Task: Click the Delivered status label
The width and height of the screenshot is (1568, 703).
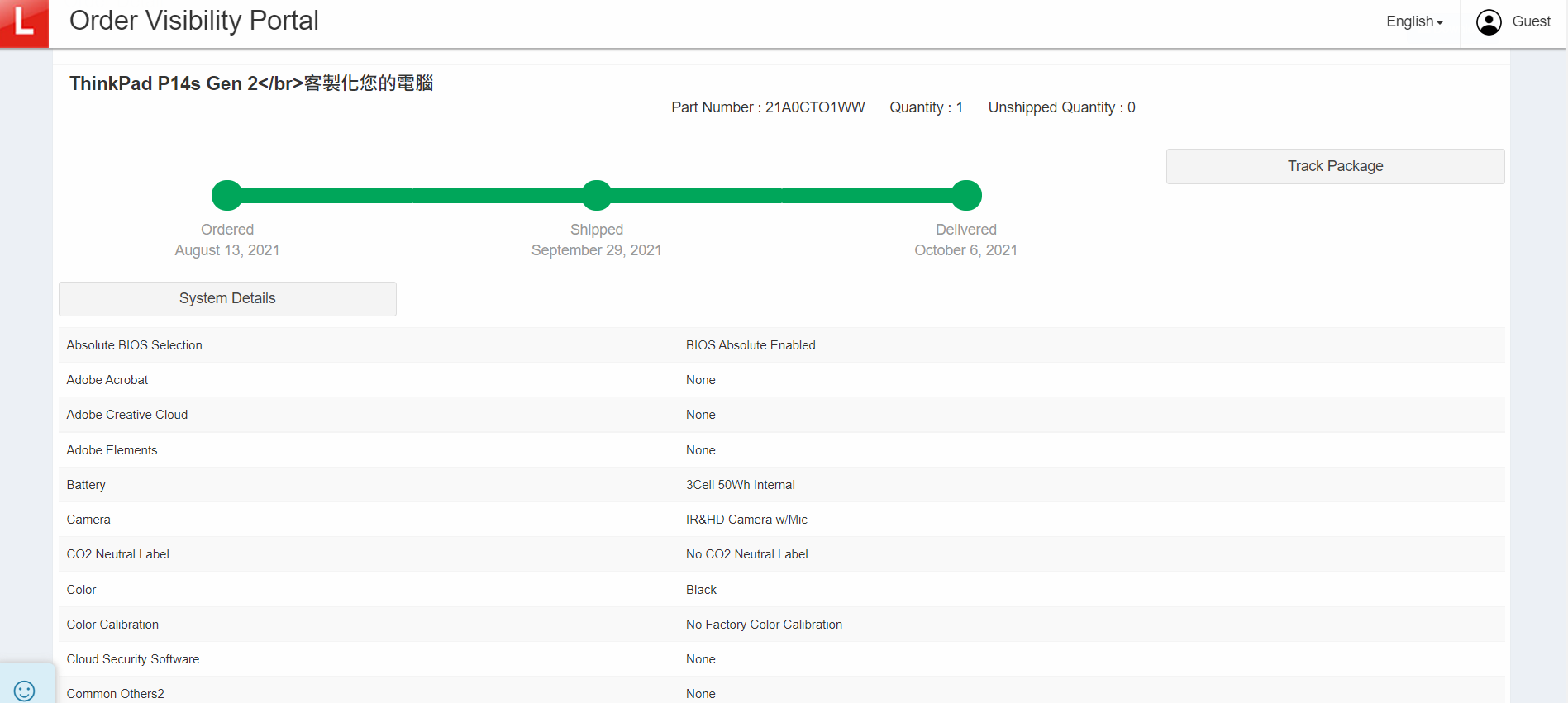Action: tap(965, 230)
